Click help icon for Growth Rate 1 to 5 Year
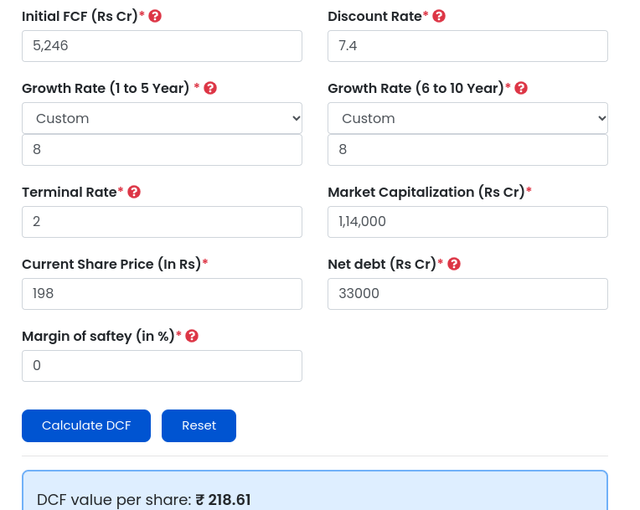 pyautogui.click(x=210, y=88)
